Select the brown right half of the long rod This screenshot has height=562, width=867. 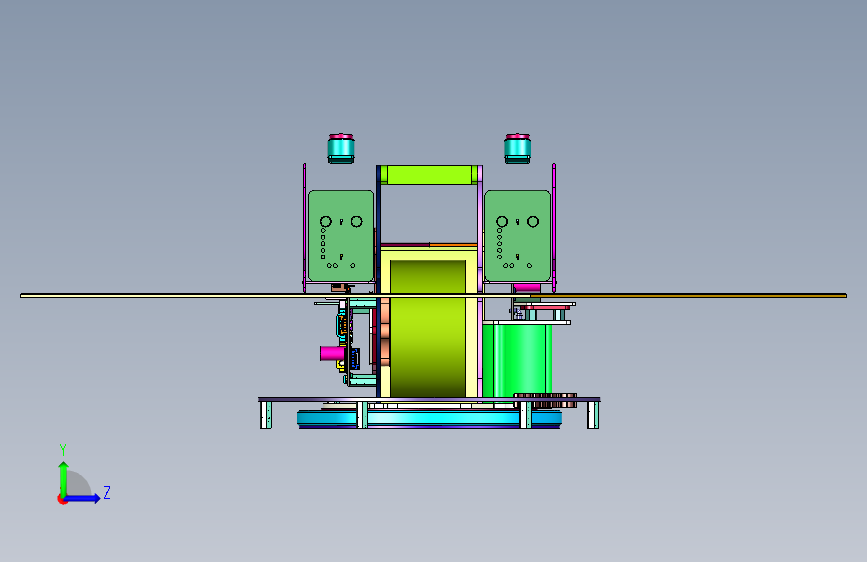tap(688, 296)
